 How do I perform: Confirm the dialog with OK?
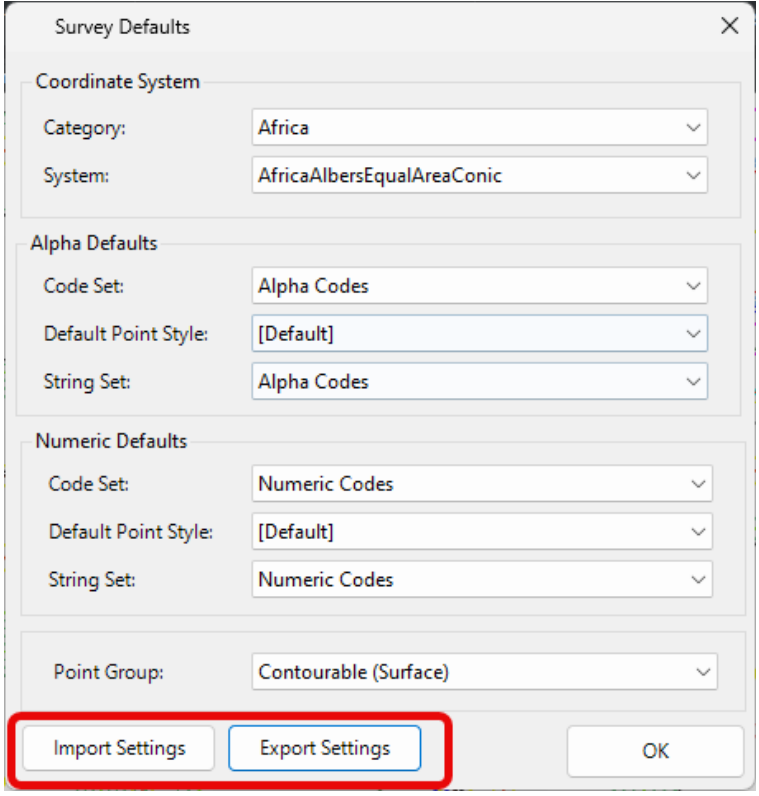655,751
